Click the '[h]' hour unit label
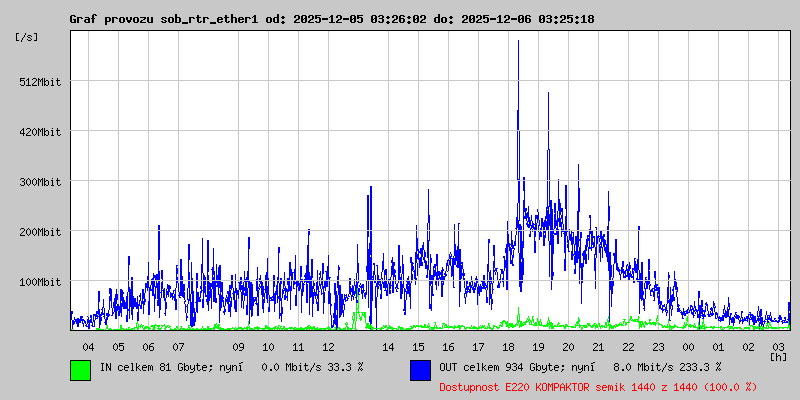Screen dimensions: 800x400 click(x=779, y=357)
